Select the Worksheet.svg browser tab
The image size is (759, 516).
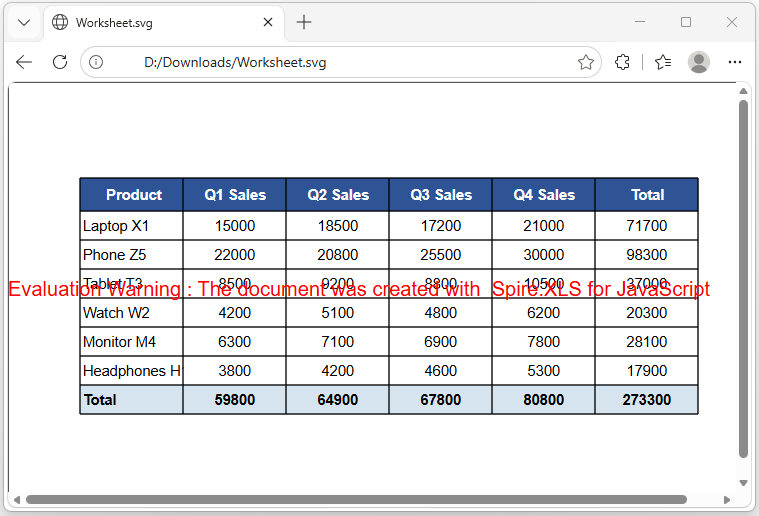coord(164,23)
